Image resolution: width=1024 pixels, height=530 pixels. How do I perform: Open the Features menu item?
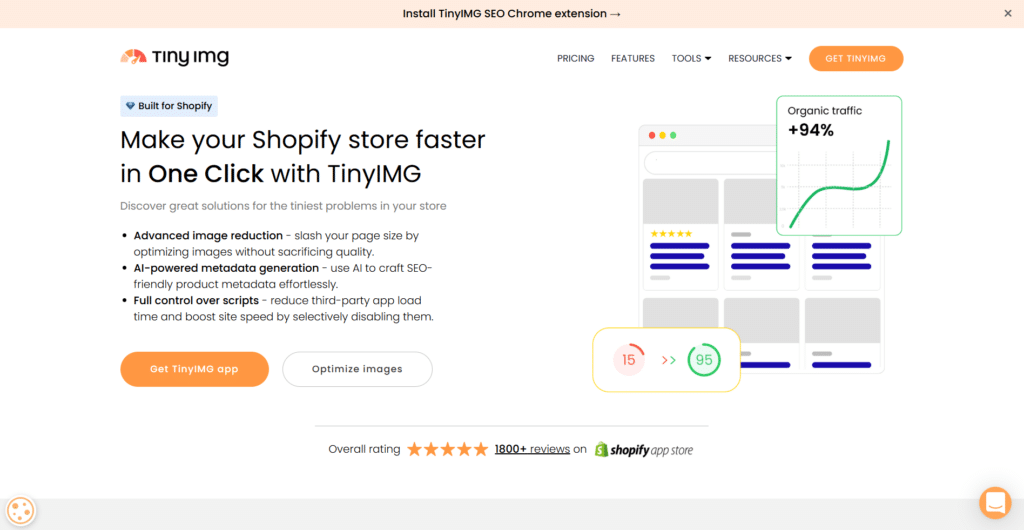pos(633,58)
